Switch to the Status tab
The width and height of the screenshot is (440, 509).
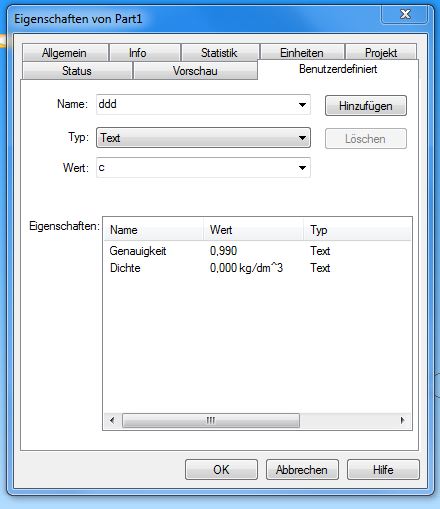coord(77,71)
